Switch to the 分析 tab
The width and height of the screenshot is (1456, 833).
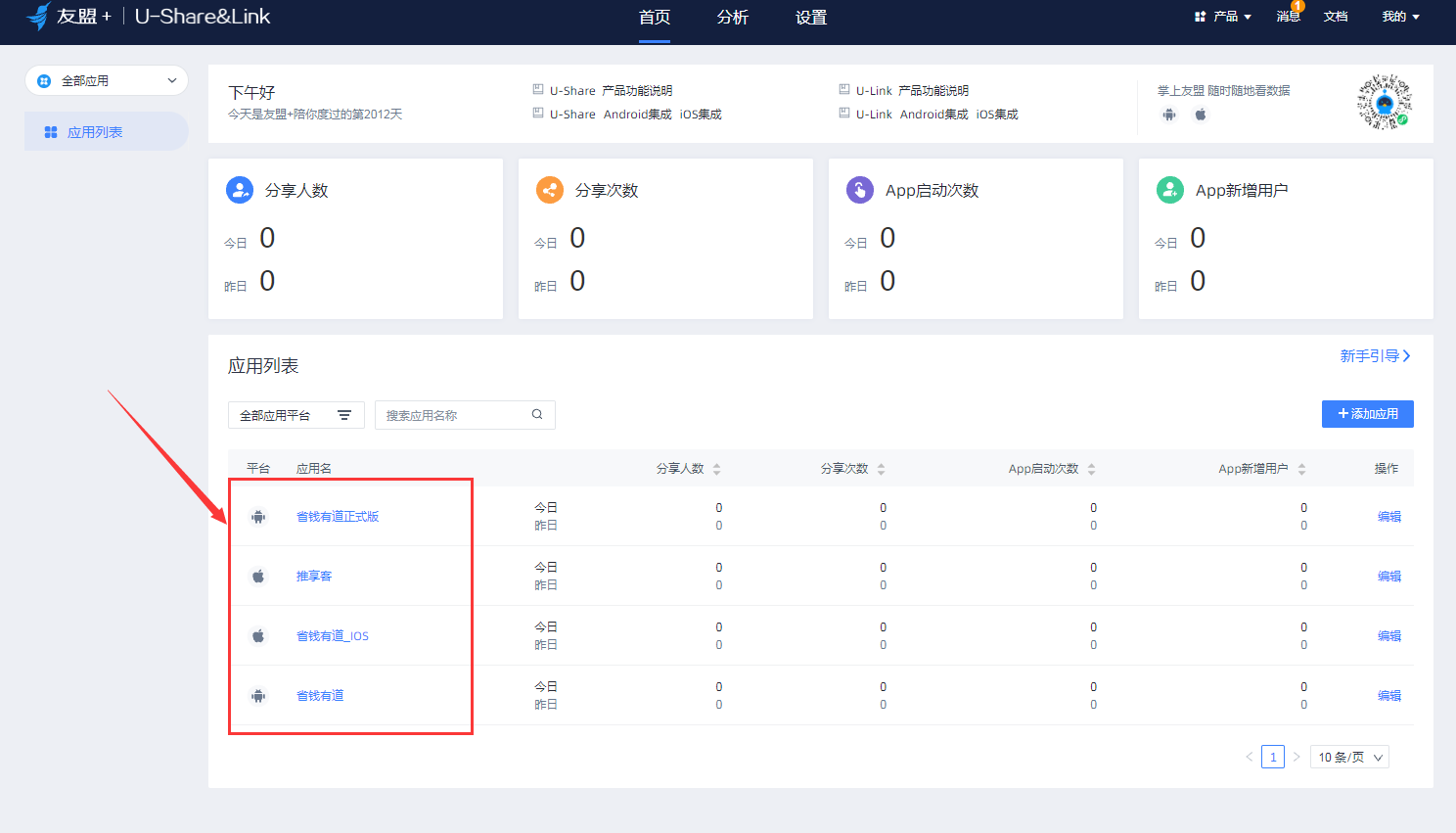click(733, 17)
